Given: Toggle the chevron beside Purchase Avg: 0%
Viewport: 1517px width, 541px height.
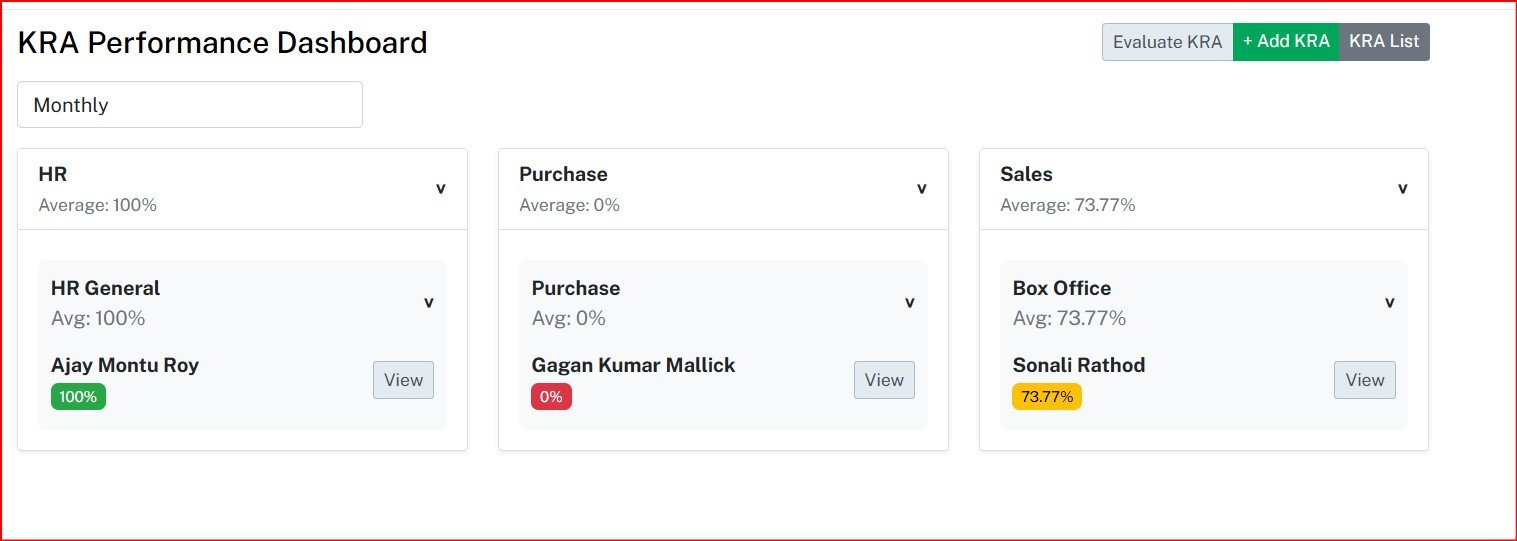Looking at the screenshot, I should click(909, 303).
